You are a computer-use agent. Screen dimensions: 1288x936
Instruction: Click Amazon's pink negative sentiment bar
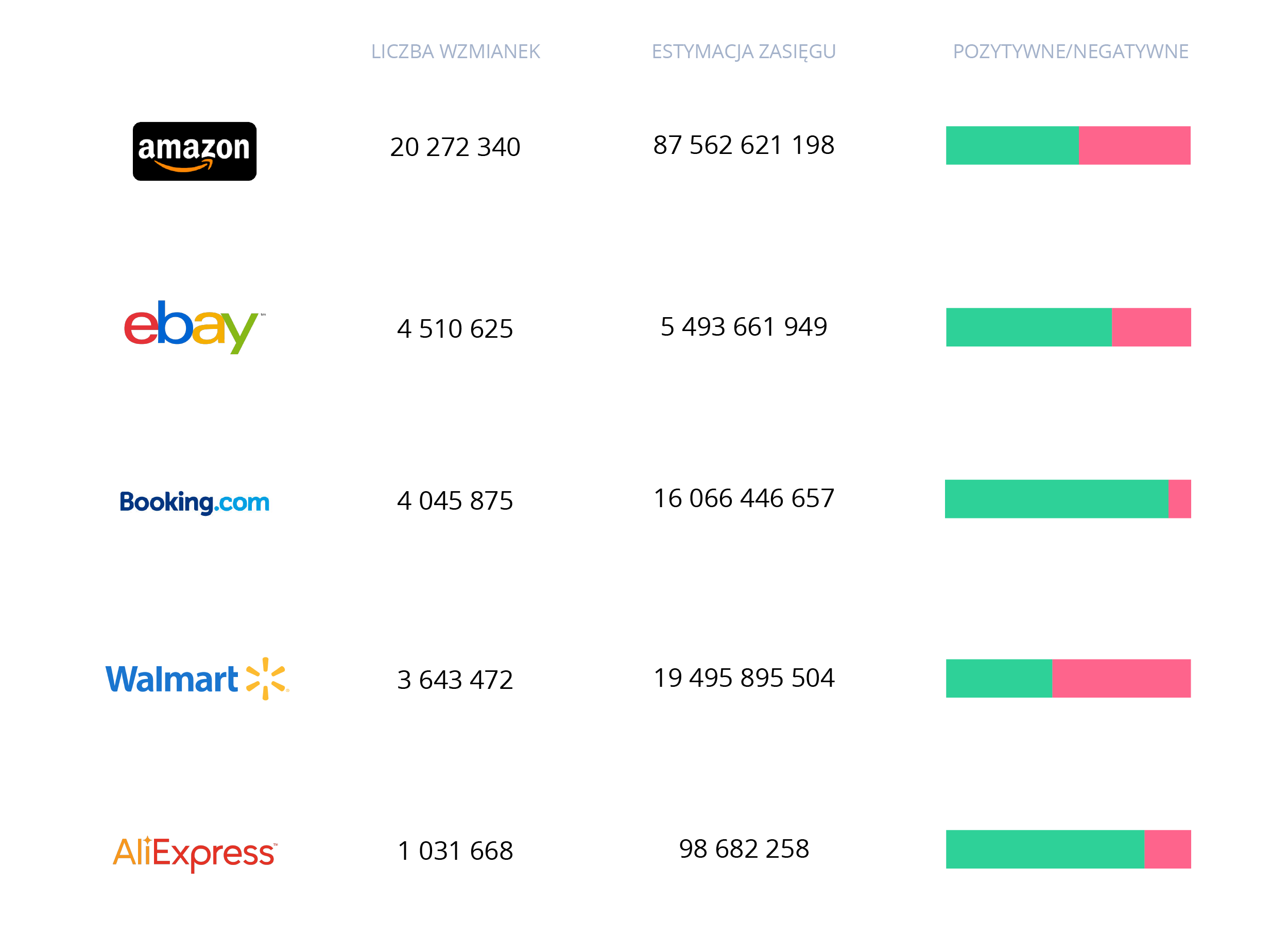click(x=1134, y=145)
